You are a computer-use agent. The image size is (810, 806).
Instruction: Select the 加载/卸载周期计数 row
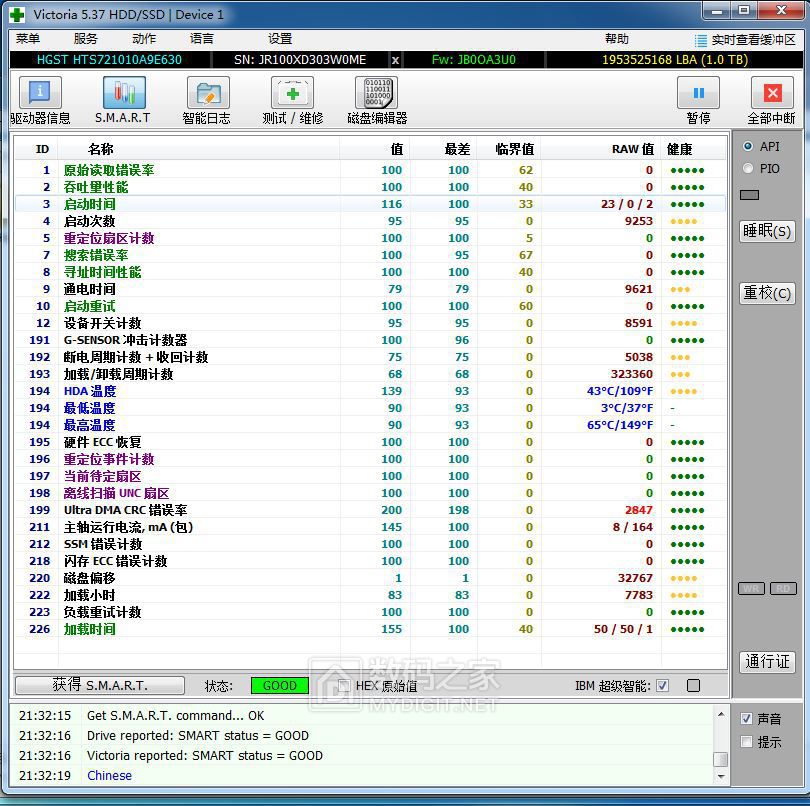click(370, 374)
